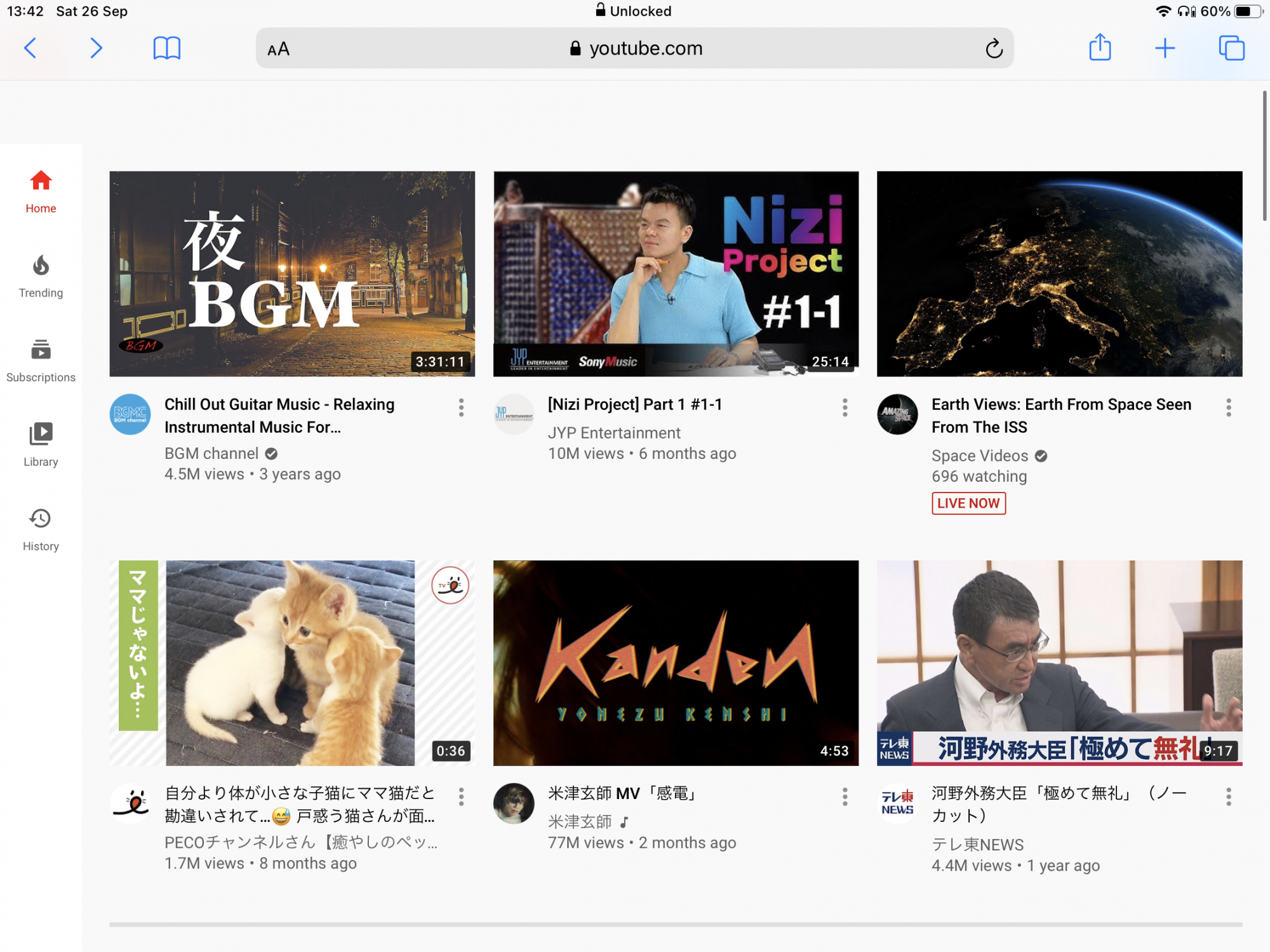1270x952 pixels.
Task: Click '4.4M views • 1 year ago' text
Action: (1015, 865)
